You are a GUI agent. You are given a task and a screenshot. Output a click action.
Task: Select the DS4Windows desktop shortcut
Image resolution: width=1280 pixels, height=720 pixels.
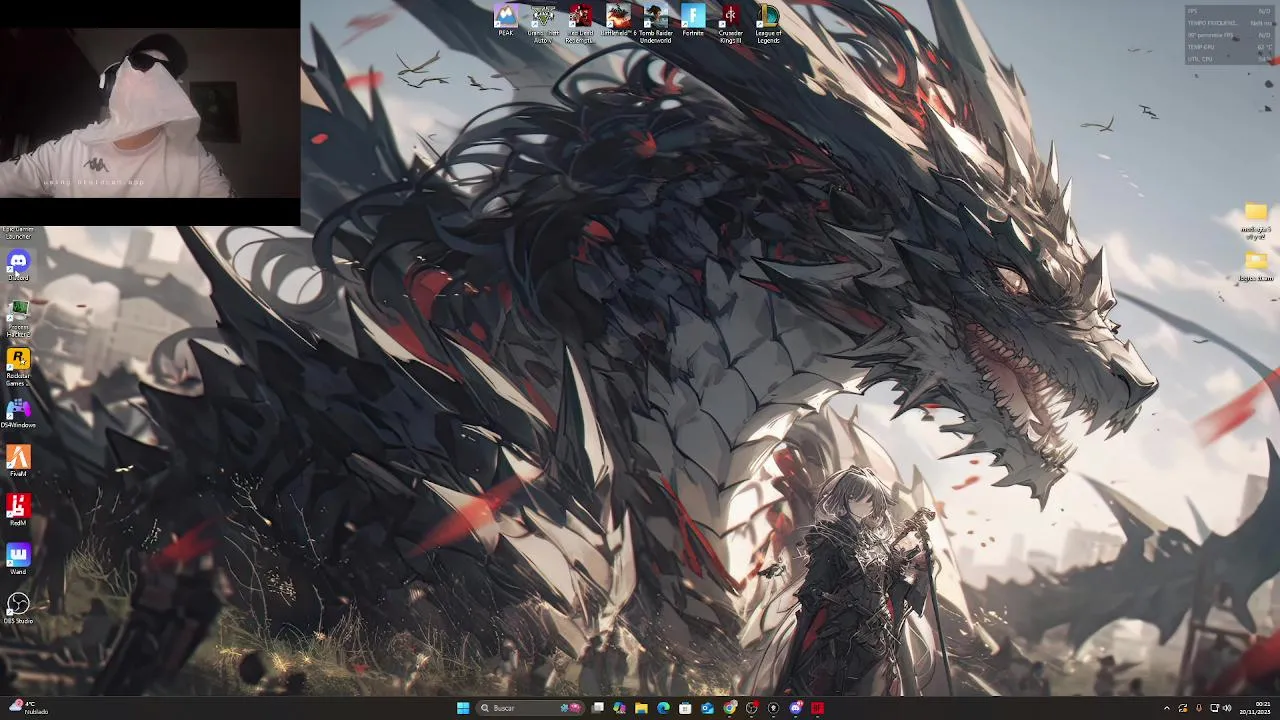pyautogui.click(x=18, y=413)
